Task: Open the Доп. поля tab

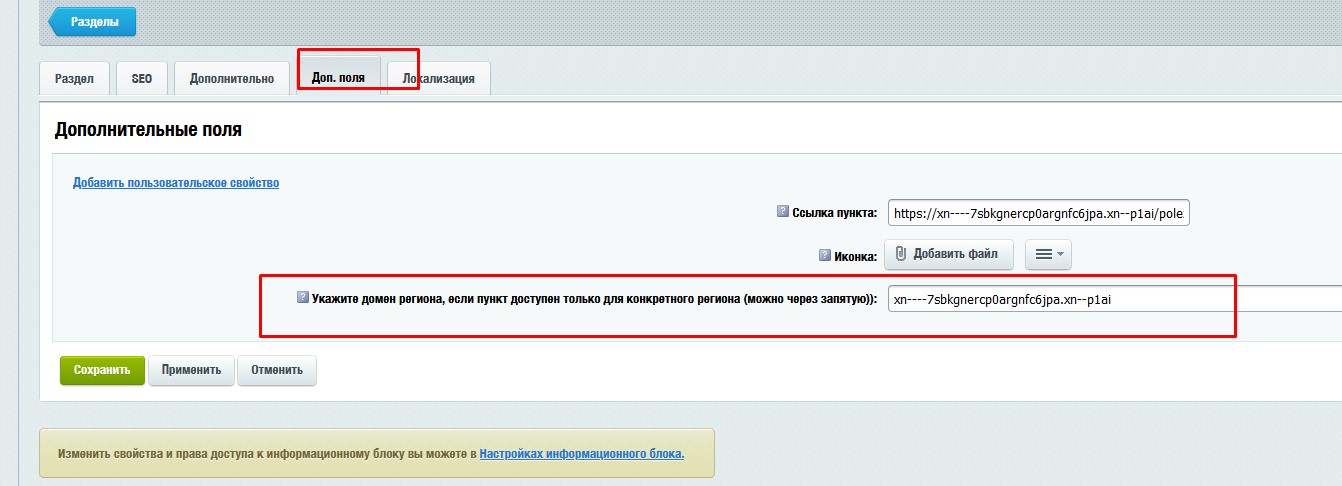Action: [x=338, y=77]
